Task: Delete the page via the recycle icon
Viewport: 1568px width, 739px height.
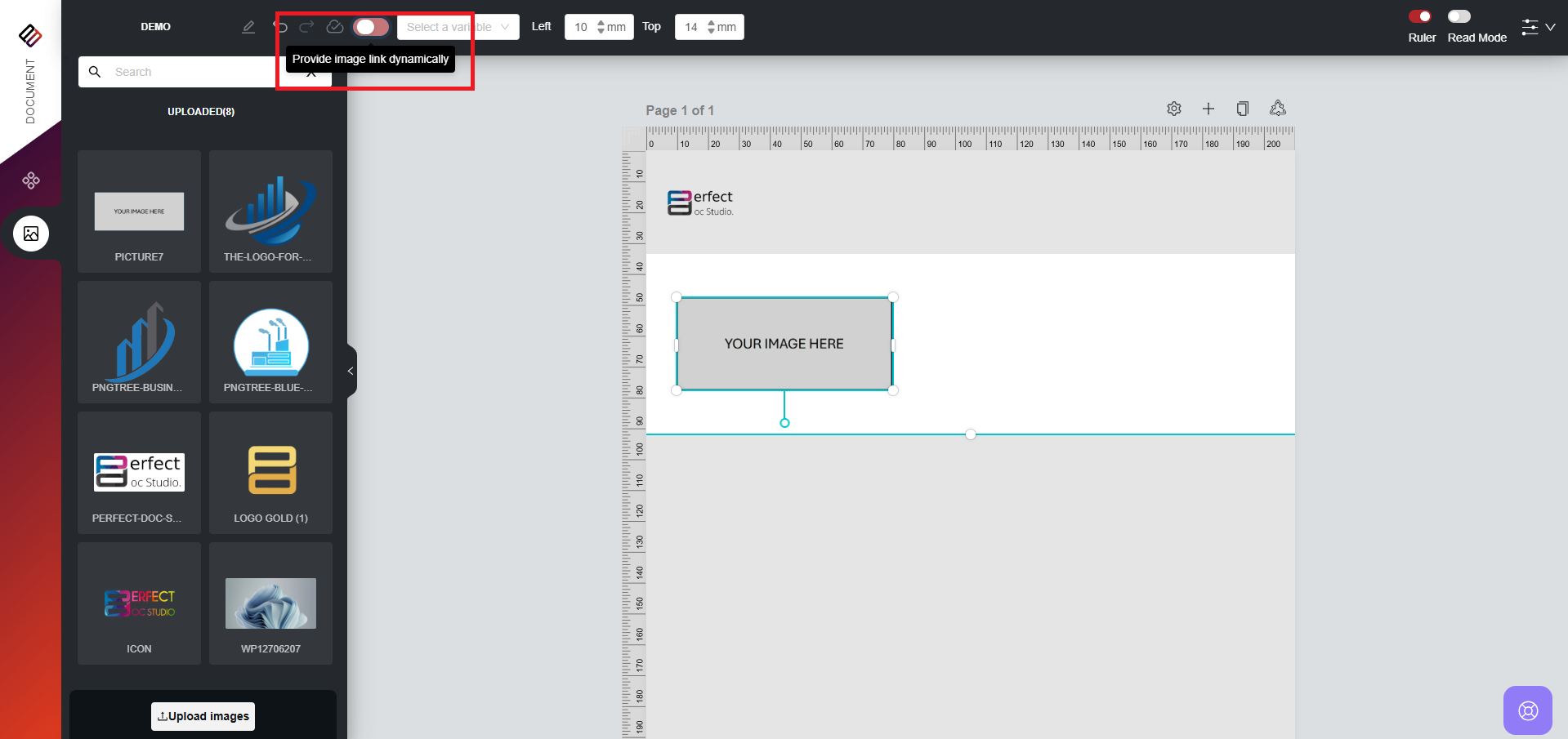Action: [1278, 108]
